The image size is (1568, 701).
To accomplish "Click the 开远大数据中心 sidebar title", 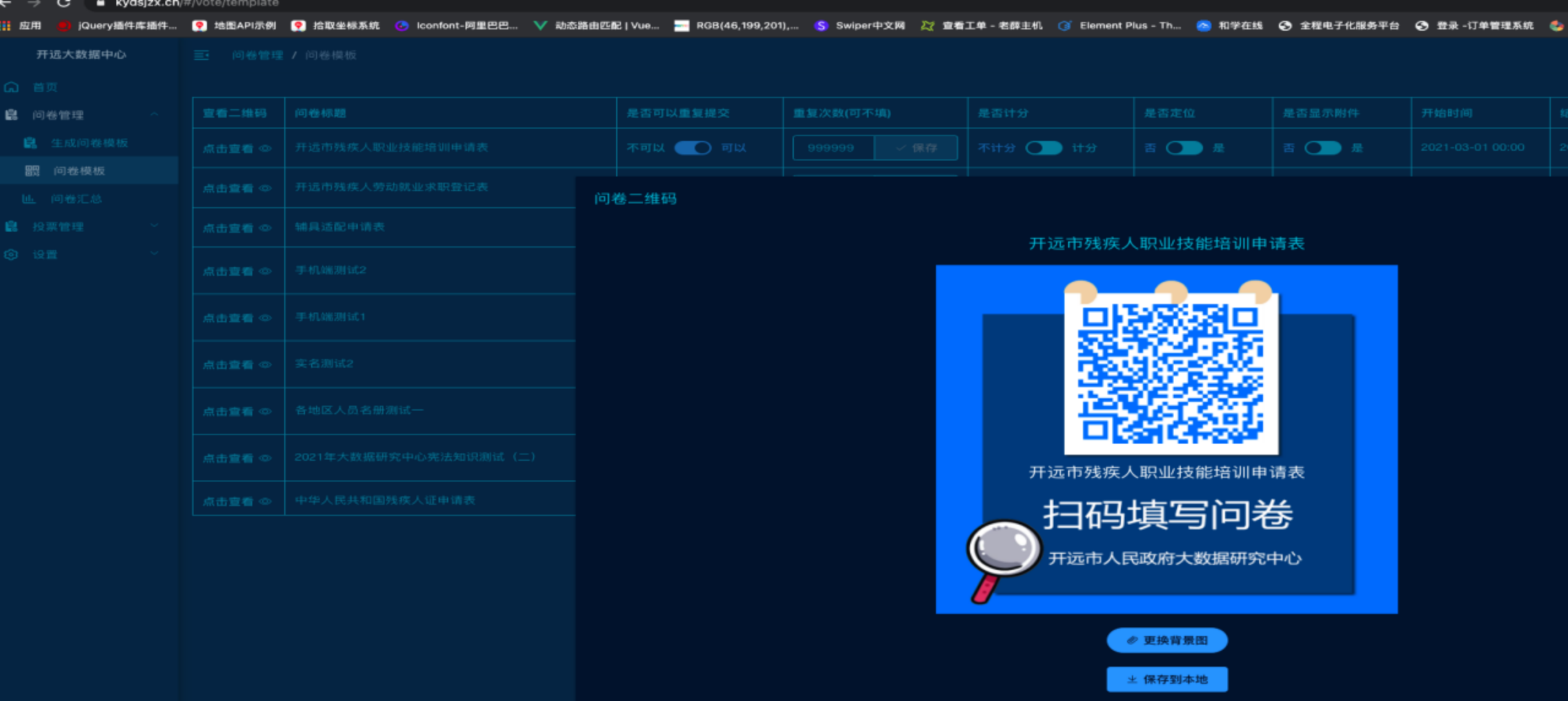I will click(81, 55).
